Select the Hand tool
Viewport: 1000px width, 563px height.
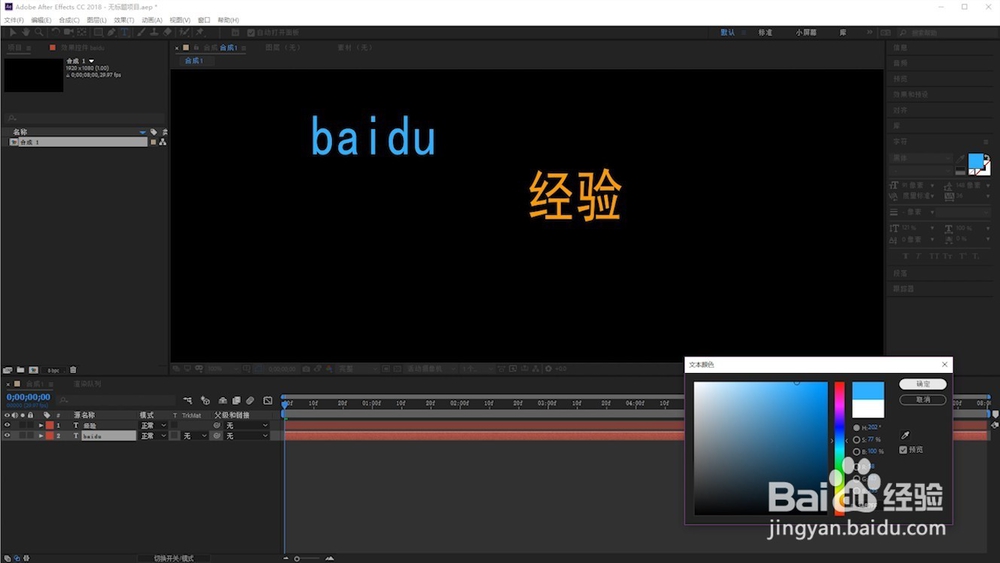[26, 32]
